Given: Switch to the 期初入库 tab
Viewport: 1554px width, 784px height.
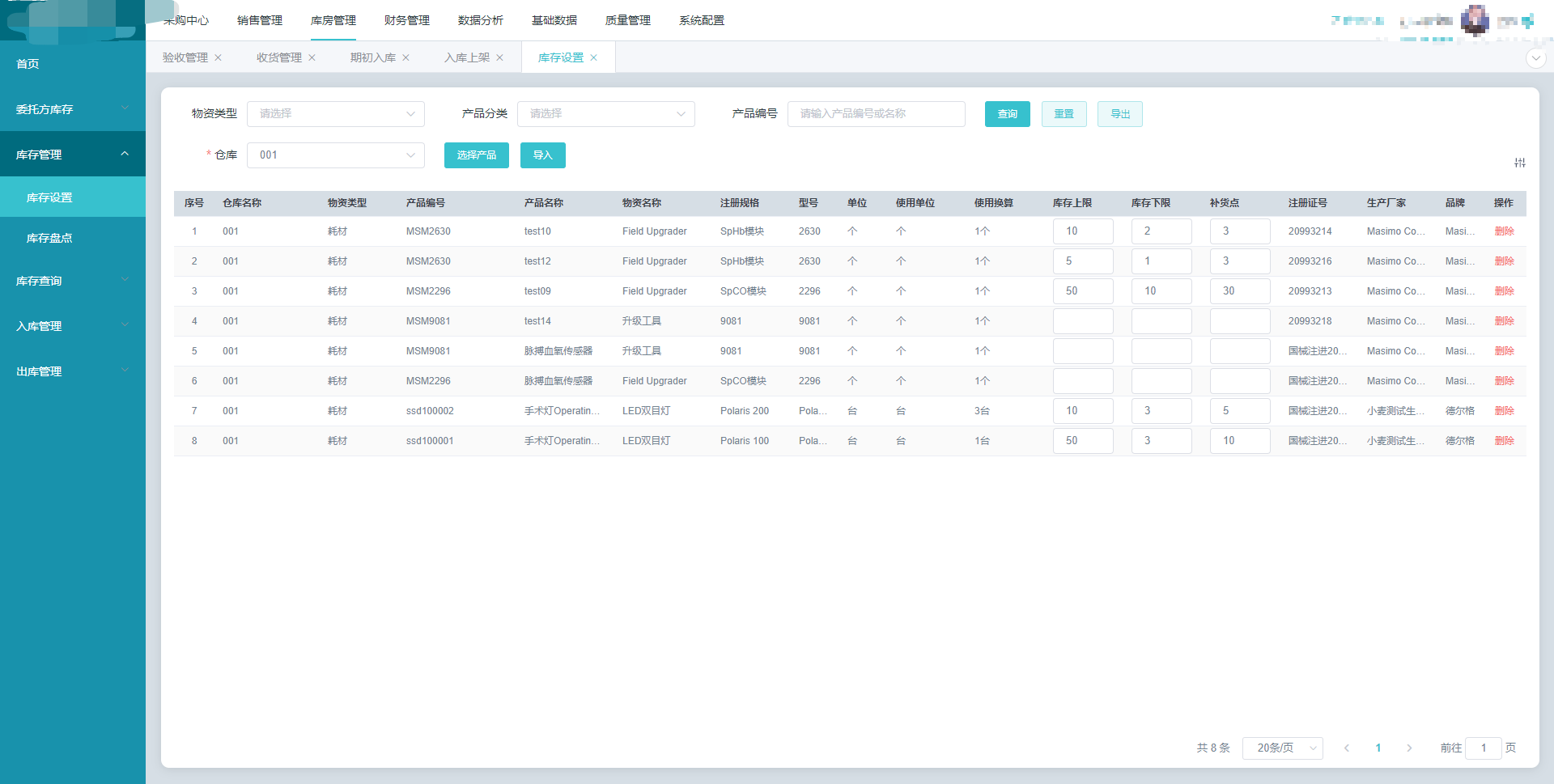Looking at the screenshot, I should [x=373, y=58].
